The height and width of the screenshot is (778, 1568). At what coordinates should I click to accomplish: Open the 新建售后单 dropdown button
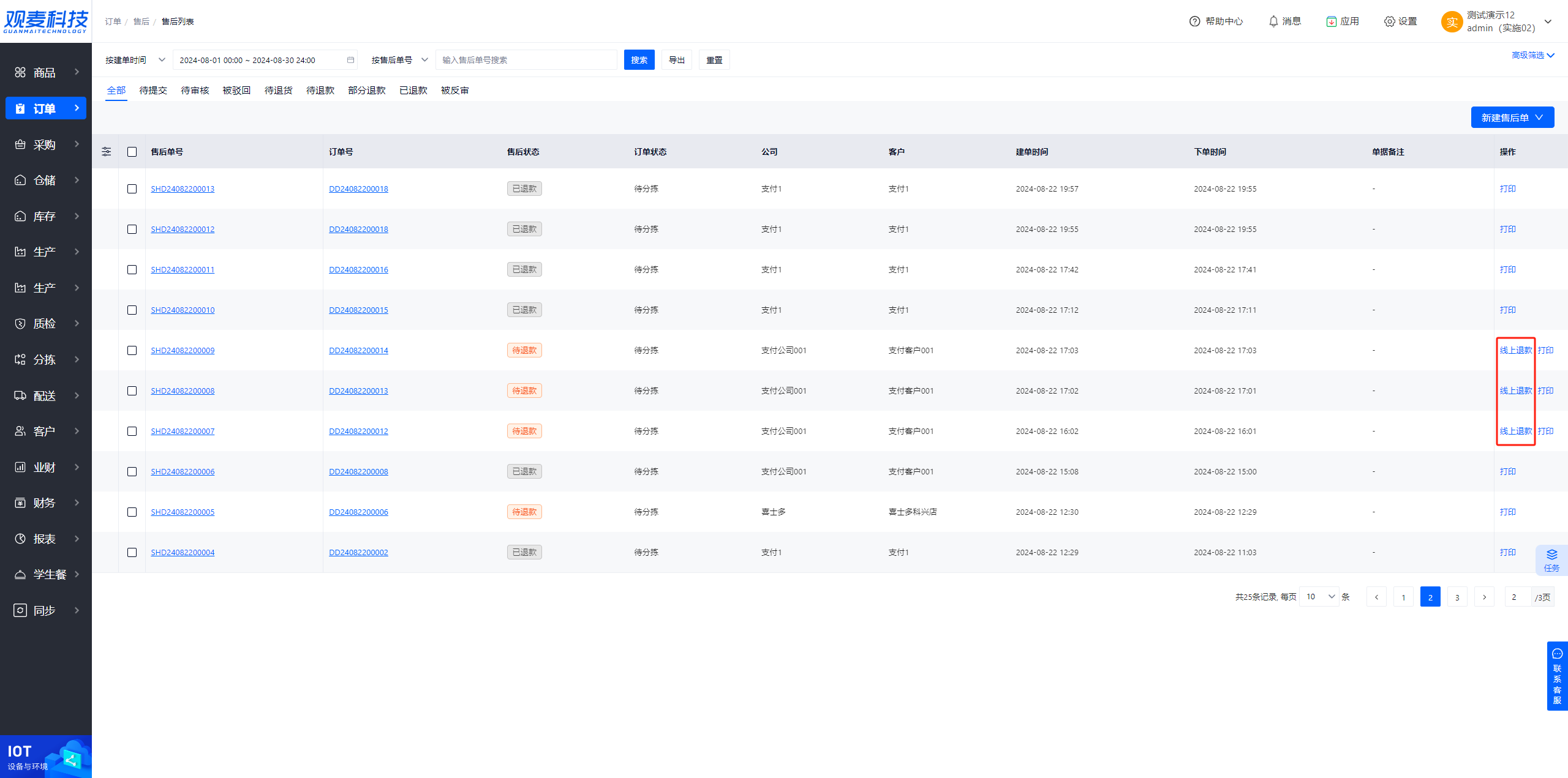(x=1512, y=118)
